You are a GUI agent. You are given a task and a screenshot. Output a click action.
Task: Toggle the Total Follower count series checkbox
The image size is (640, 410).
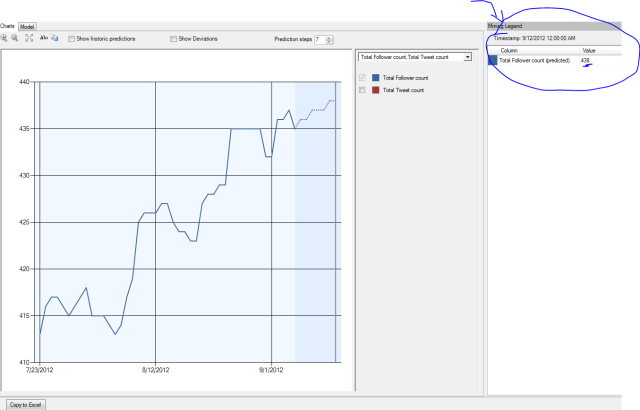pos(362,78)
